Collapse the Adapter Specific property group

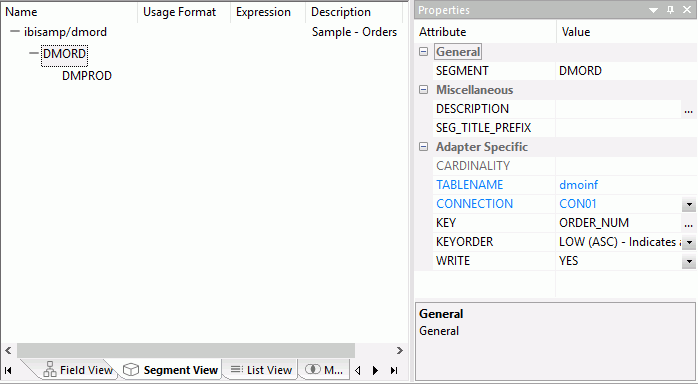click(x=424, y=147)
